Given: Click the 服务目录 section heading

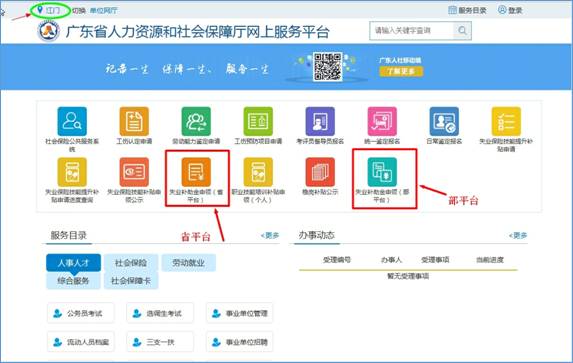Looking at the screenshot, I should tap(69, 235).
